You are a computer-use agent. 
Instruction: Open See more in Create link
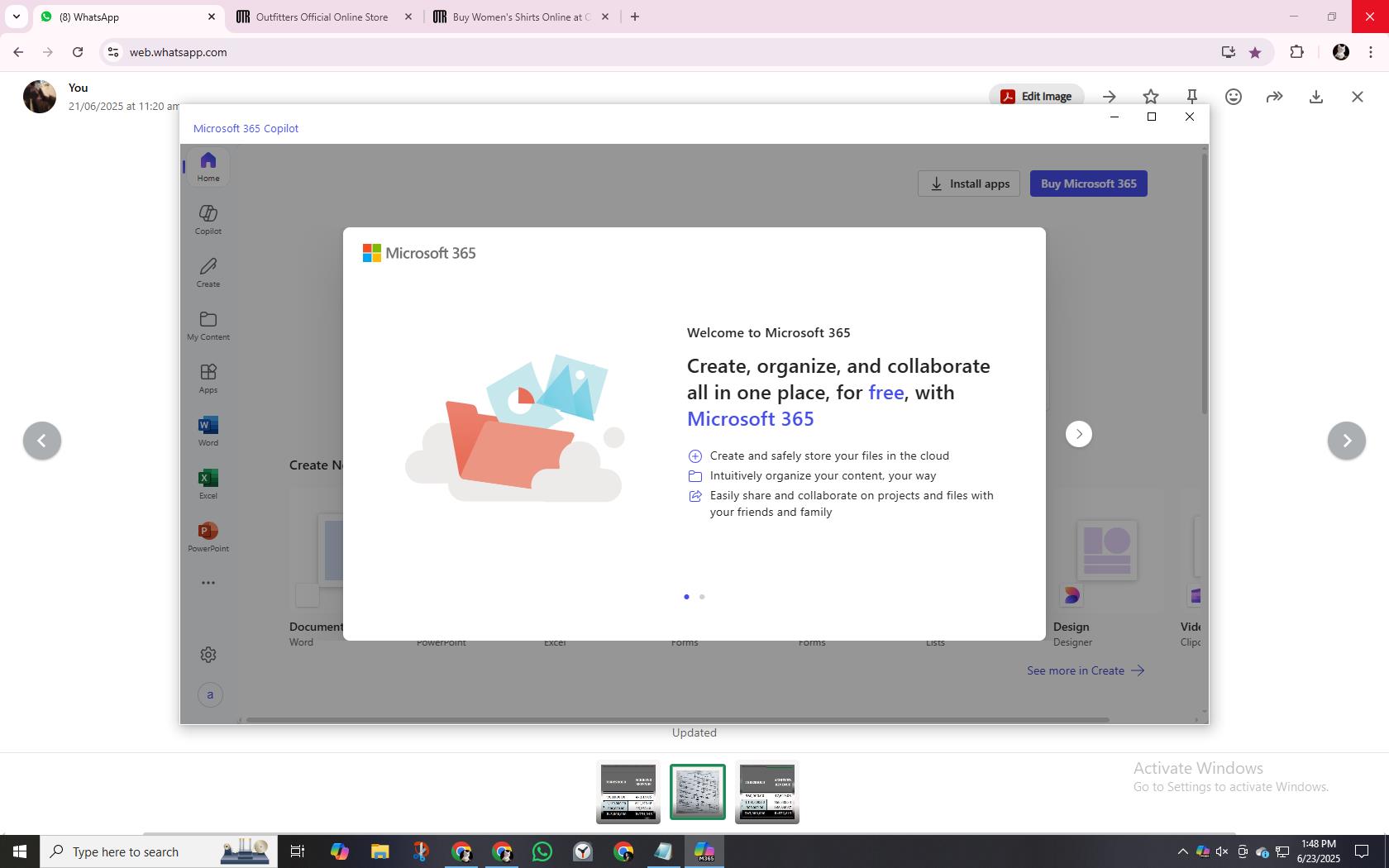click(1085, 670)
